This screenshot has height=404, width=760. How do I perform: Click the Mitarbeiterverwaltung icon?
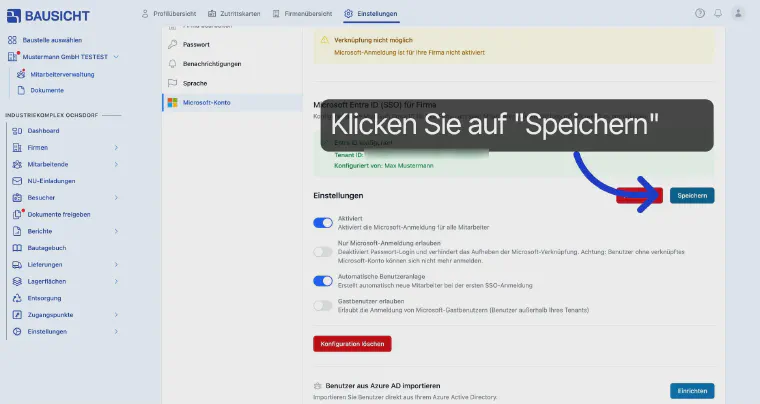pos(20,74)
